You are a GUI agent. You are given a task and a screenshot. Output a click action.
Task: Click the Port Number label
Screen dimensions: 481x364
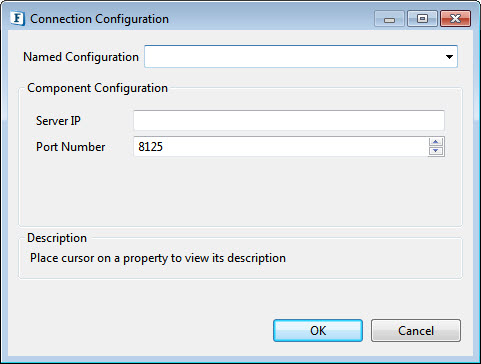tap(71, 147)
